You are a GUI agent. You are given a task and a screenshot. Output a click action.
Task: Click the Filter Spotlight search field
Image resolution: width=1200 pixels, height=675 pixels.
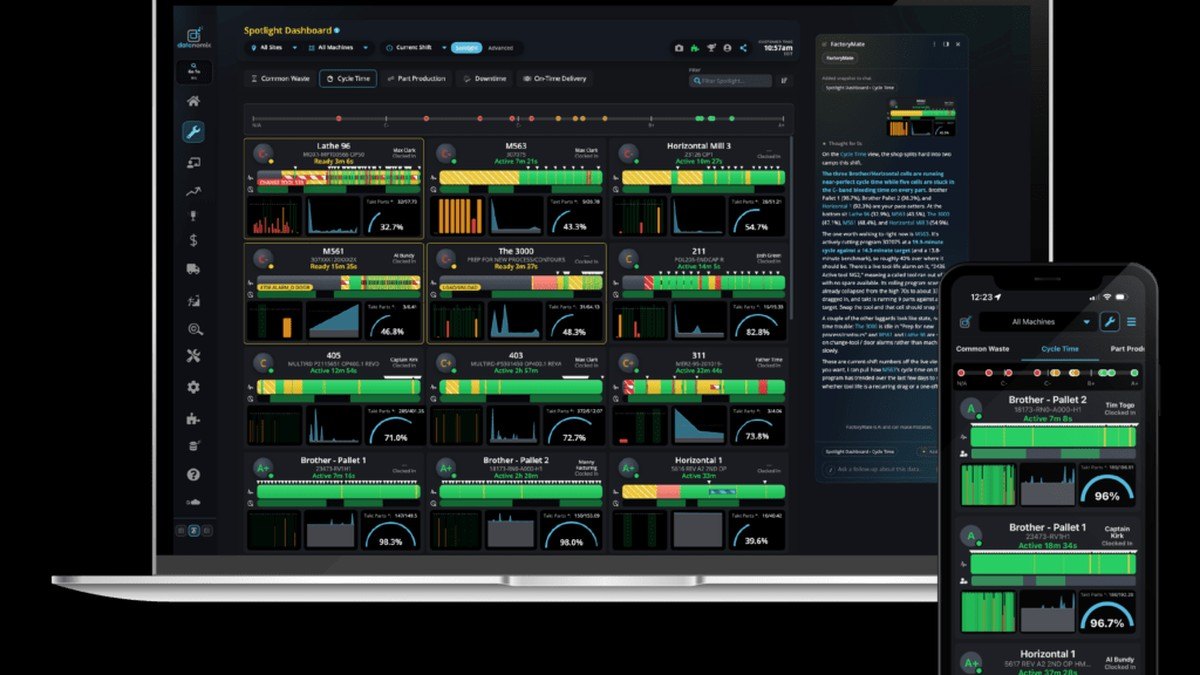click(x=730, y=80)
